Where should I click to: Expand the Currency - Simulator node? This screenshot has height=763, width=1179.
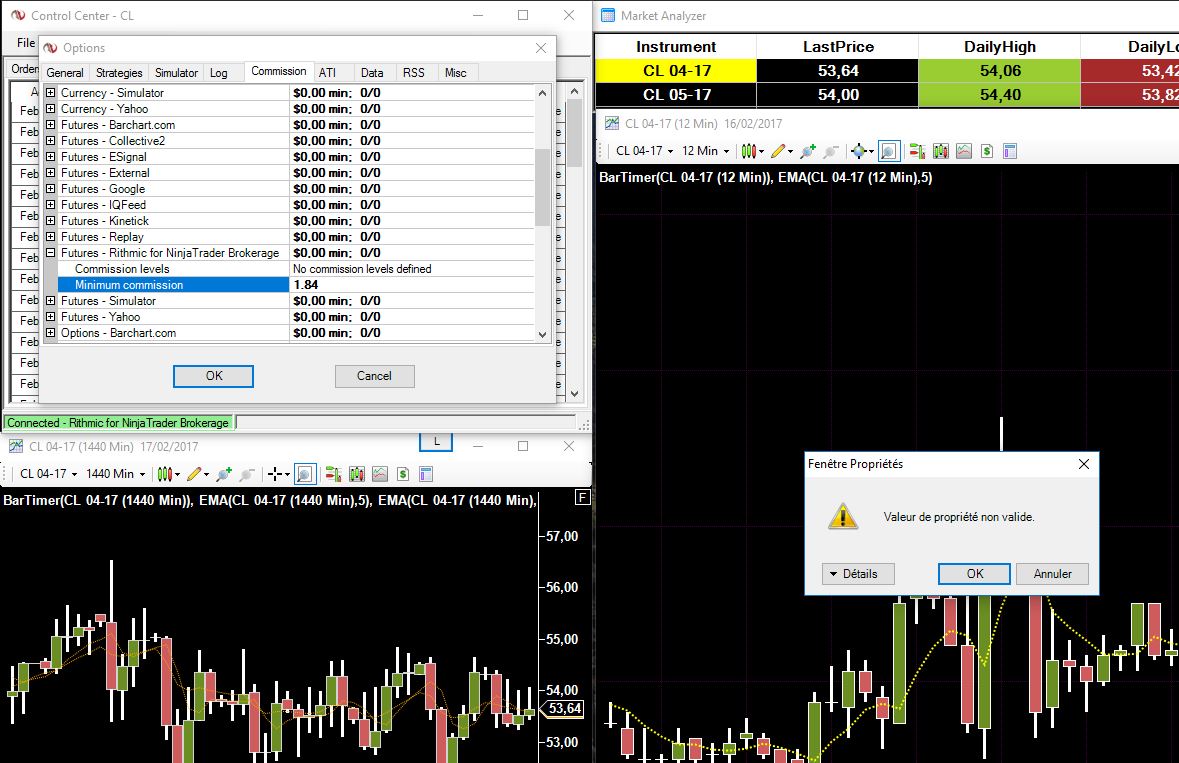(50, 92)
